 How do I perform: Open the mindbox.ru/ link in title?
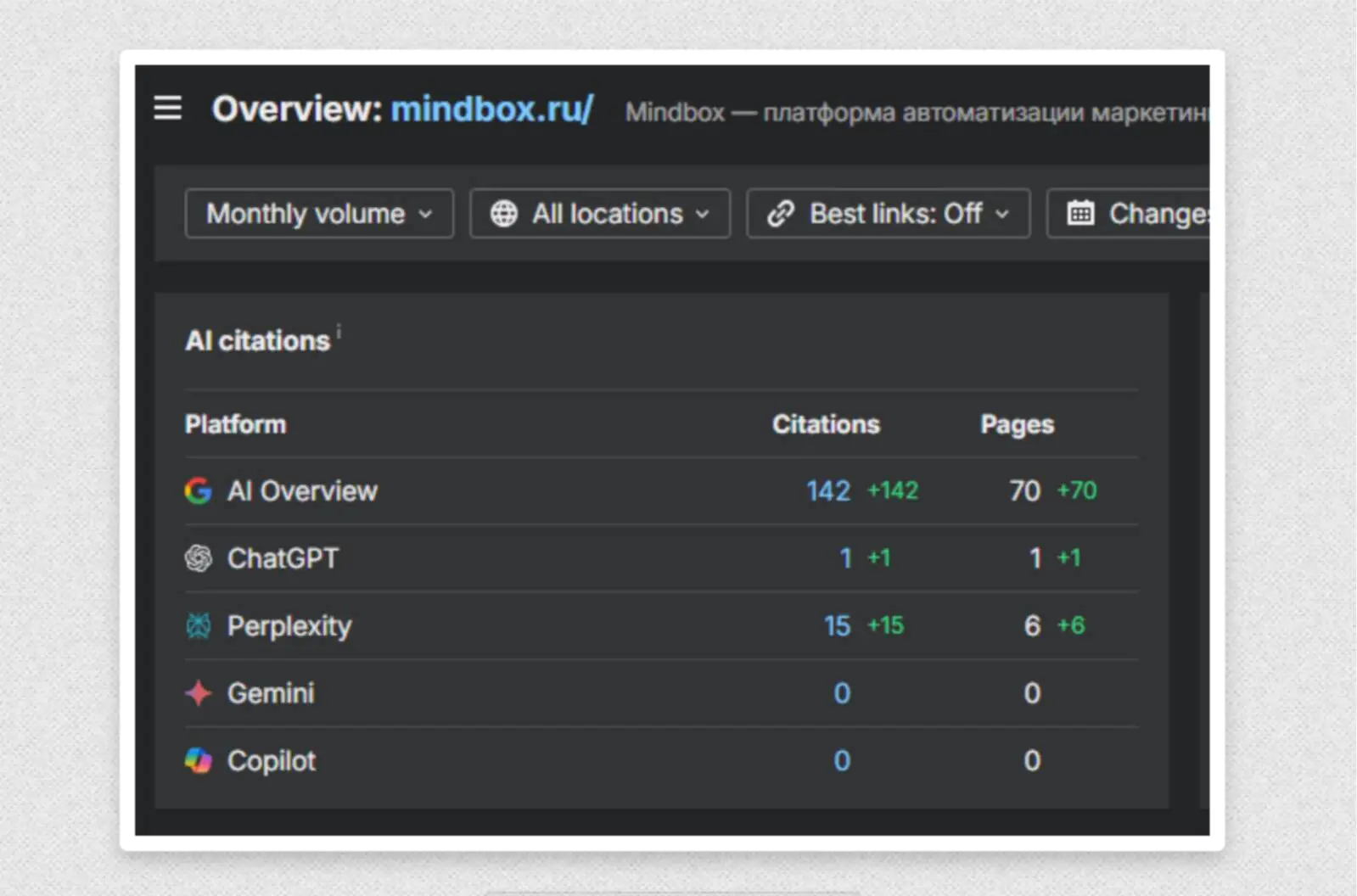point(492,109)
